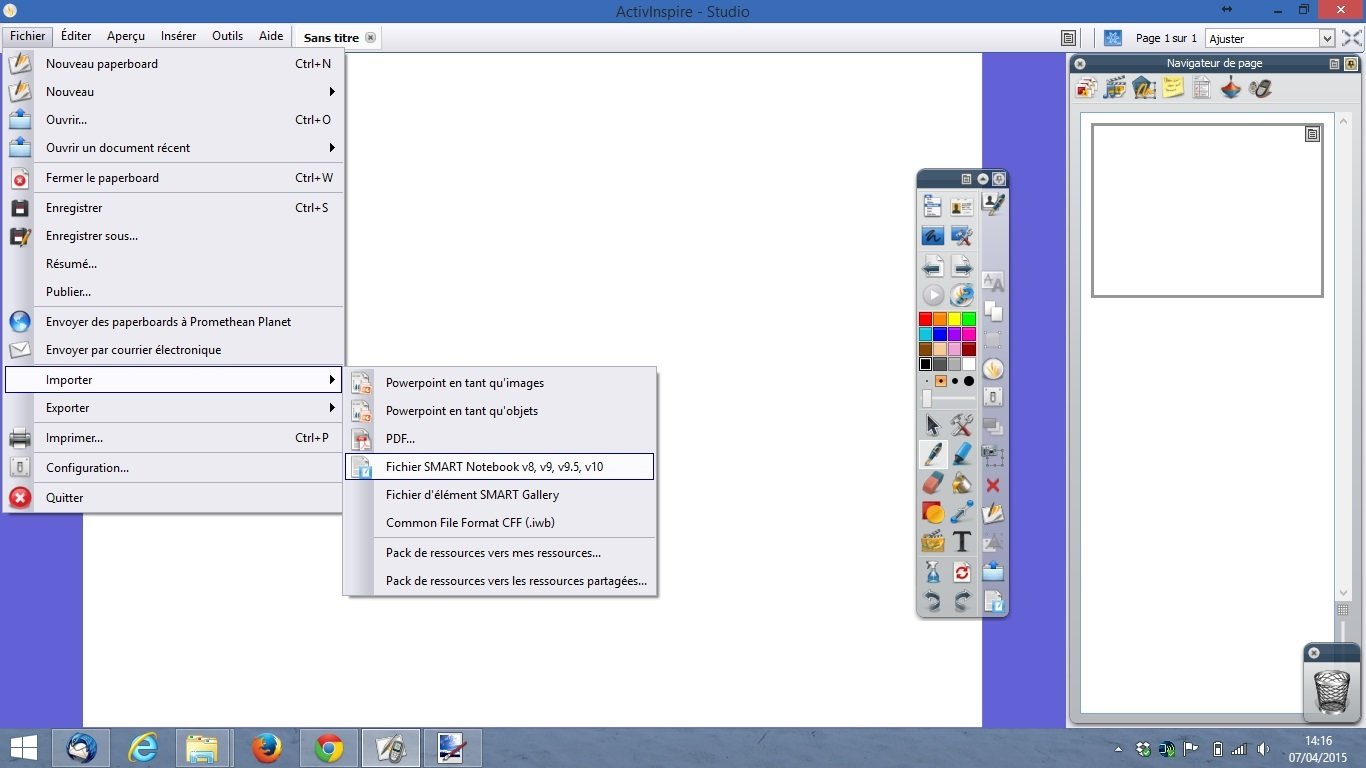Viewport: 1366px width, 768px height.
Task: Select Common File Format CFF (.iwb)
Action: click(x=499, y=522)
